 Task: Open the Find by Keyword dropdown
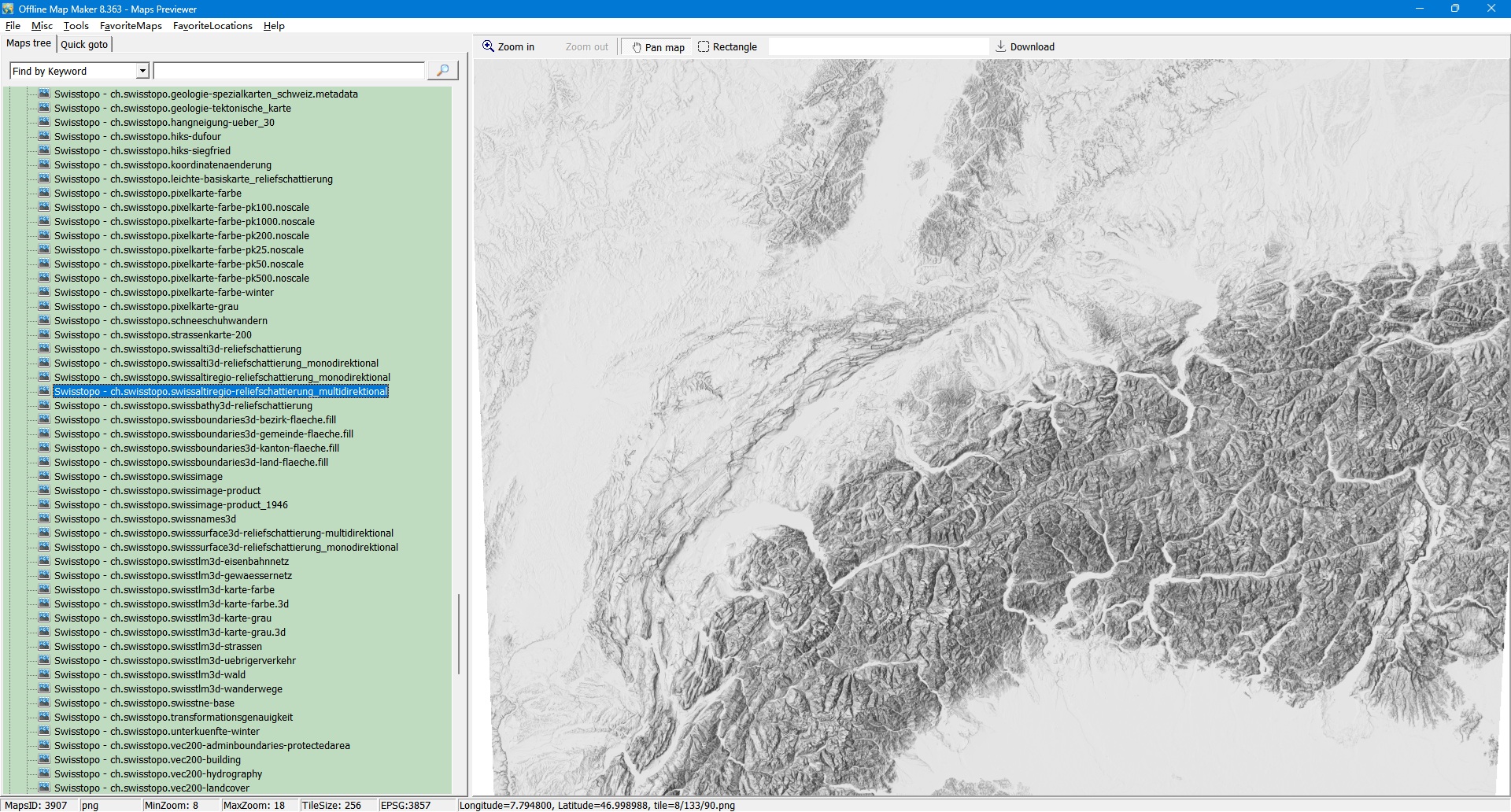tap(142, 71)
